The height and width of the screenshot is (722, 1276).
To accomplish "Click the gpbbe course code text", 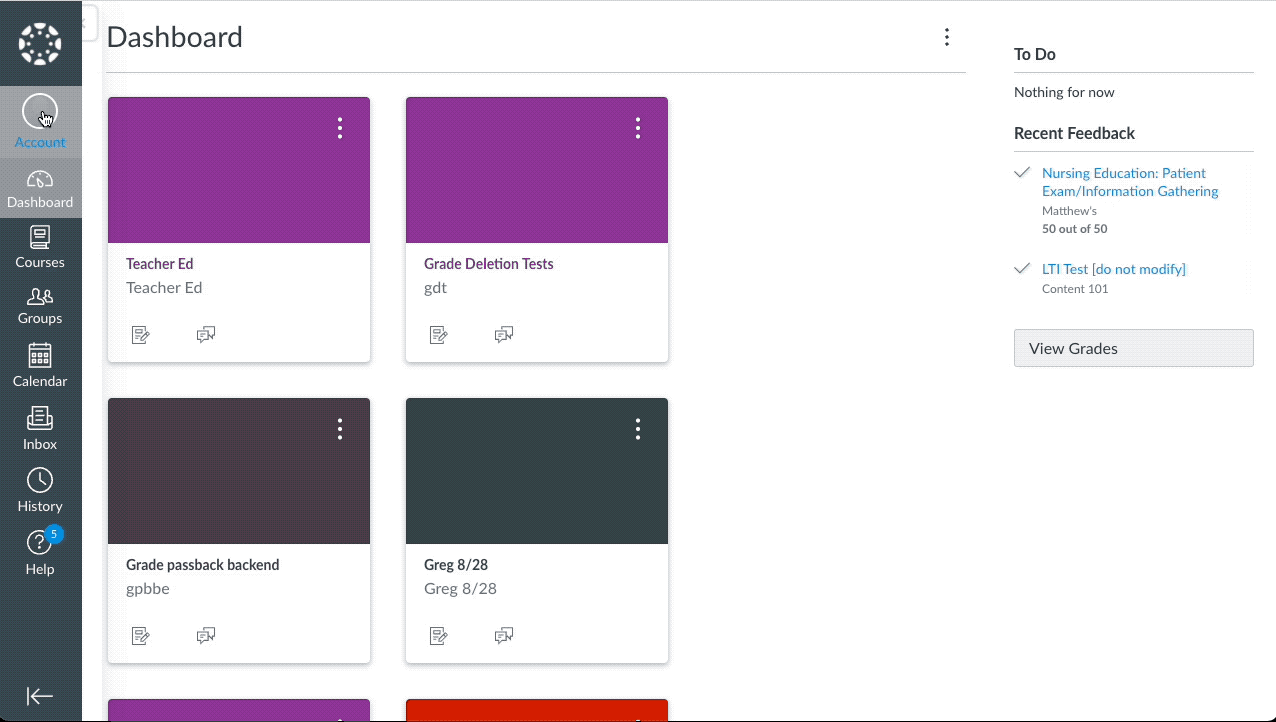I will tap(148, 589).
